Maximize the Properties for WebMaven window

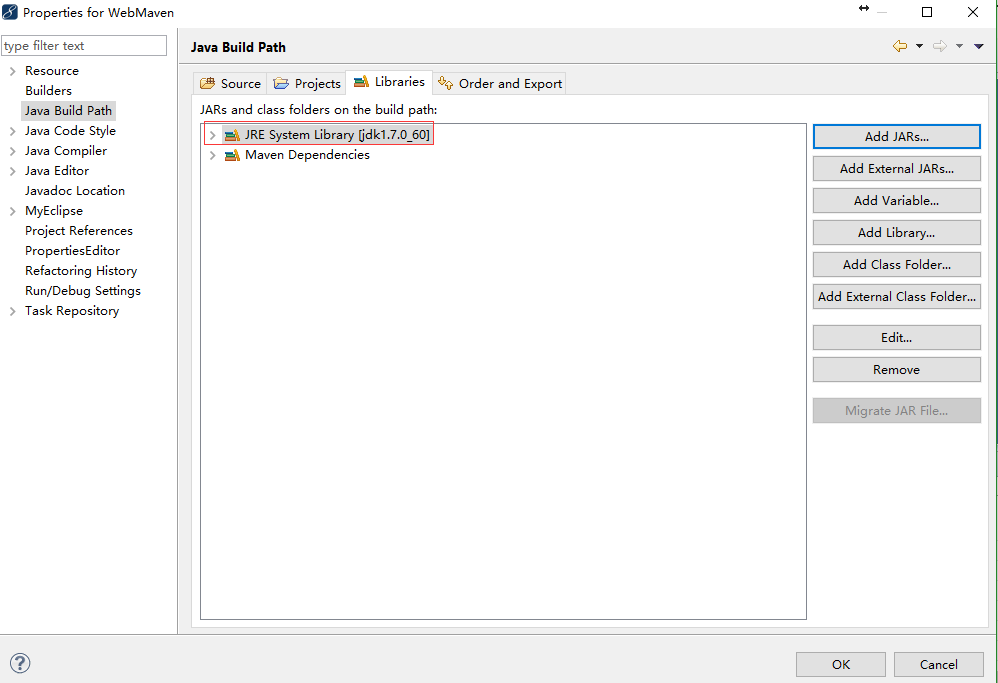pyautogui.click(x=927, y=12)
